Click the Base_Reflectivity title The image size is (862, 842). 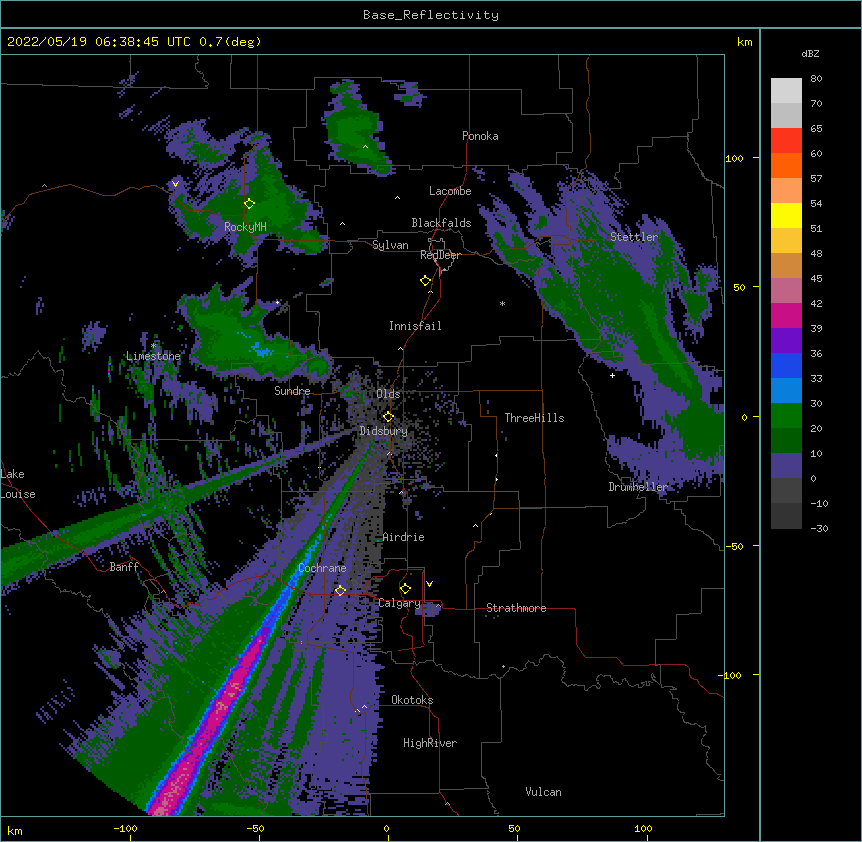[431, 15]
